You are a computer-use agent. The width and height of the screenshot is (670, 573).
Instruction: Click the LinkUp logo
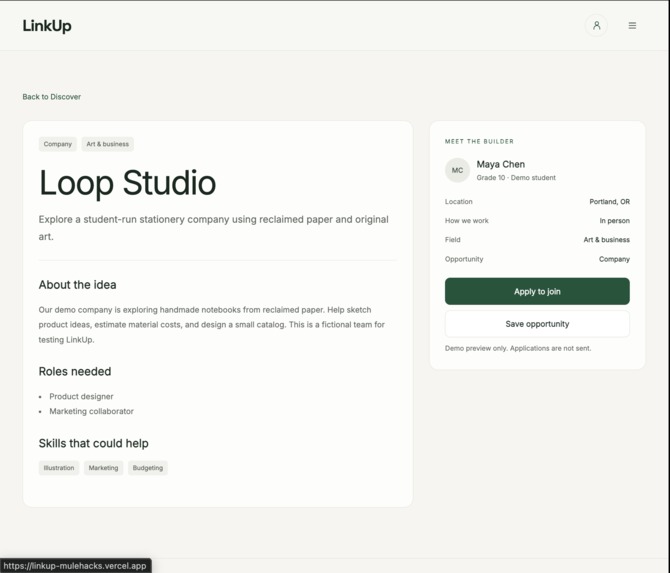[47, 26]
